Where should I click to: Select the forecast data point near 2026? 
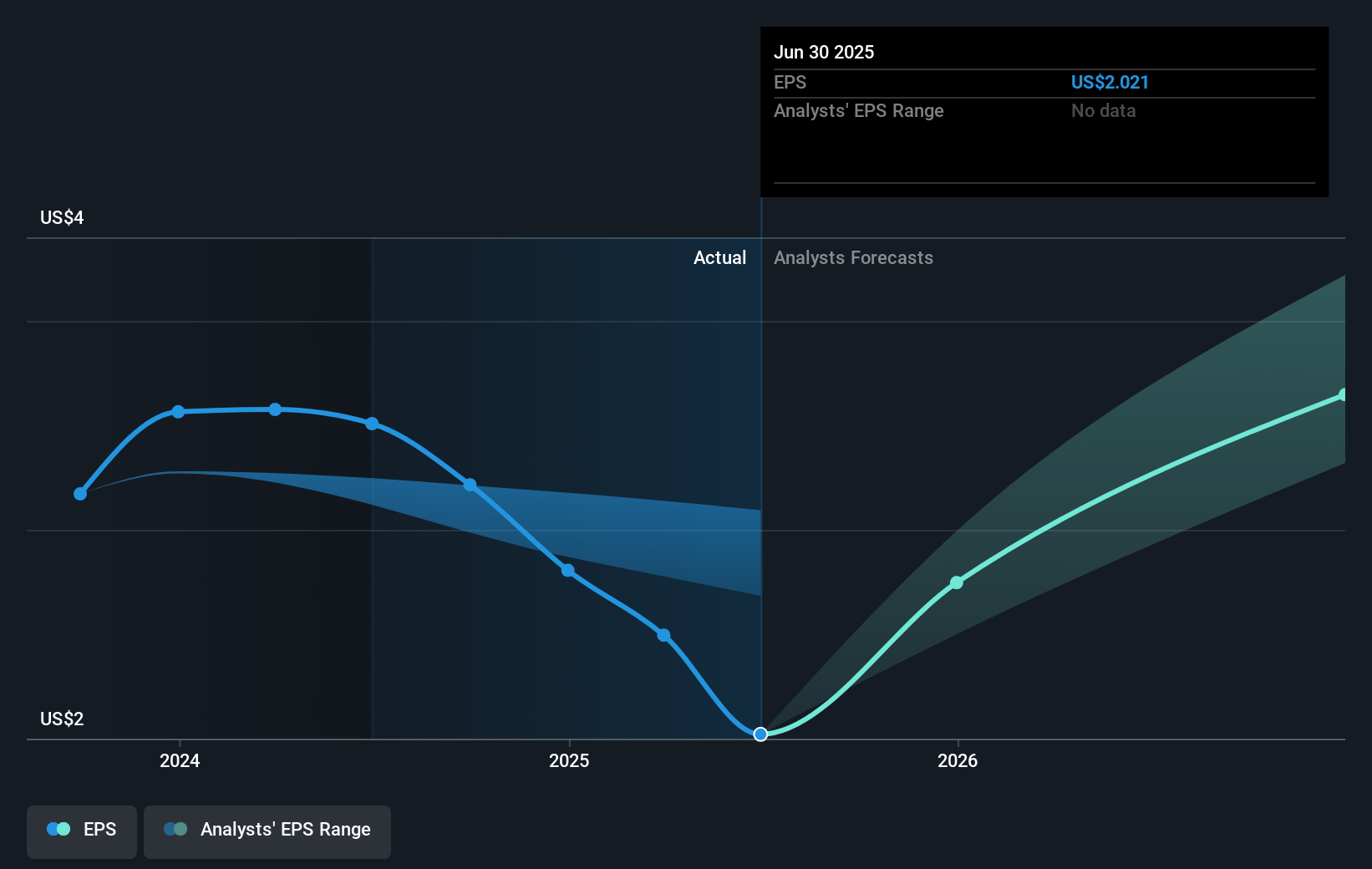tap(957, 582)
